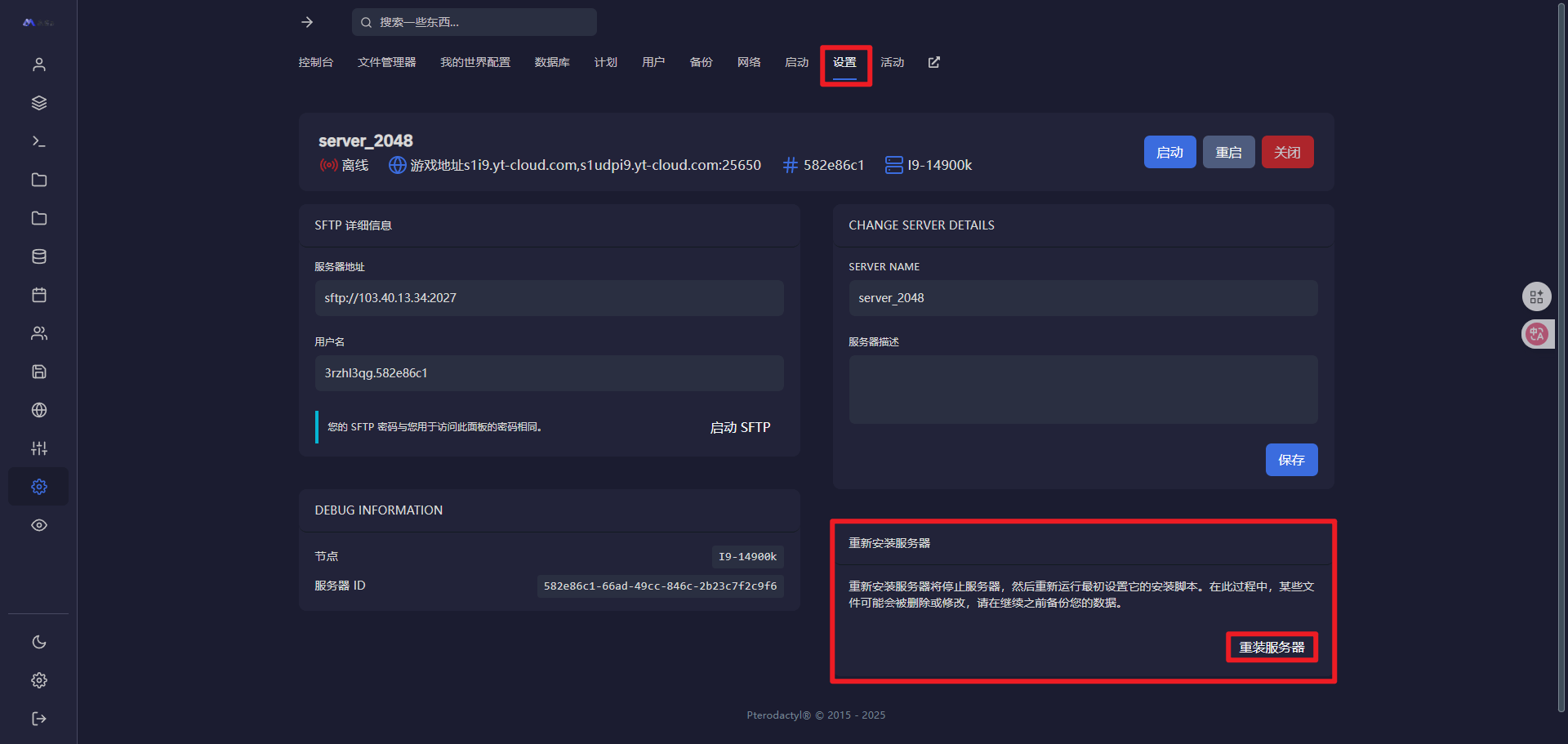Screen dimensions: 1568x744
Task: Click the red 关闭 button
Action: pos(1287,152)
